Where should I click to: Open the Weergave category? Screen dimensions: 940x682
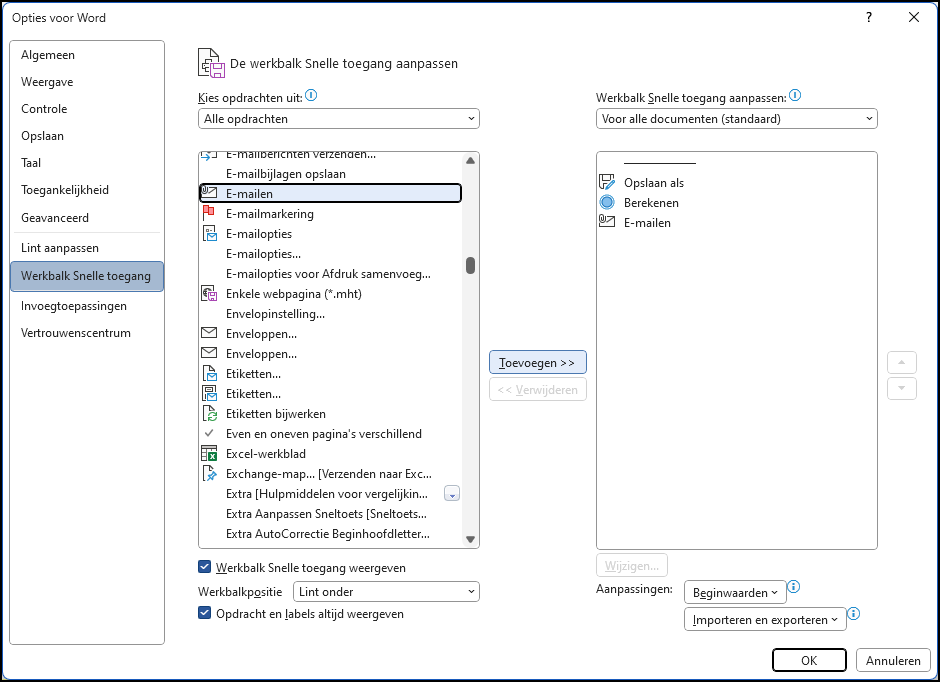pos(87,82)
